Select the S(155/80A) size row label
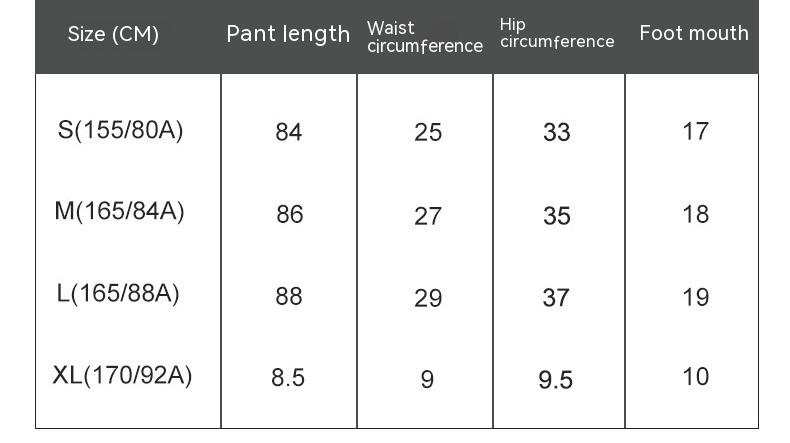The image size is (790, 443). [x=121, y=131]
